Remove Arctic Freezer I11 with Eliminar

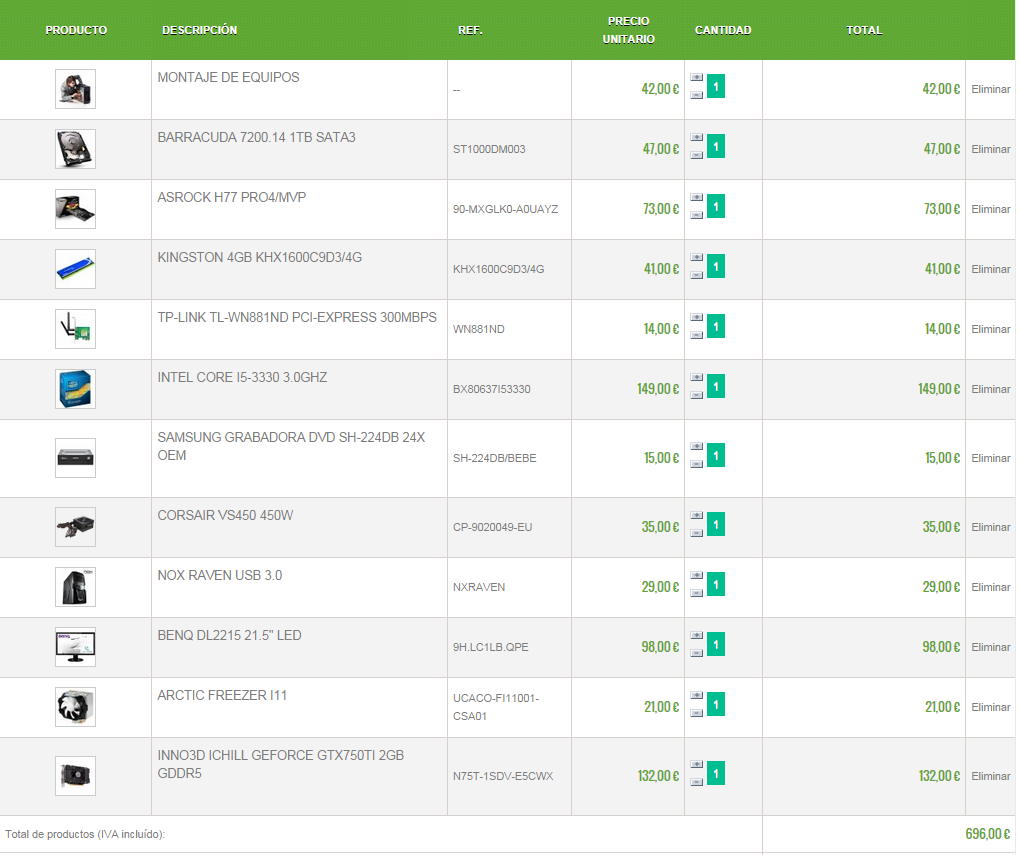coord(991,706)
